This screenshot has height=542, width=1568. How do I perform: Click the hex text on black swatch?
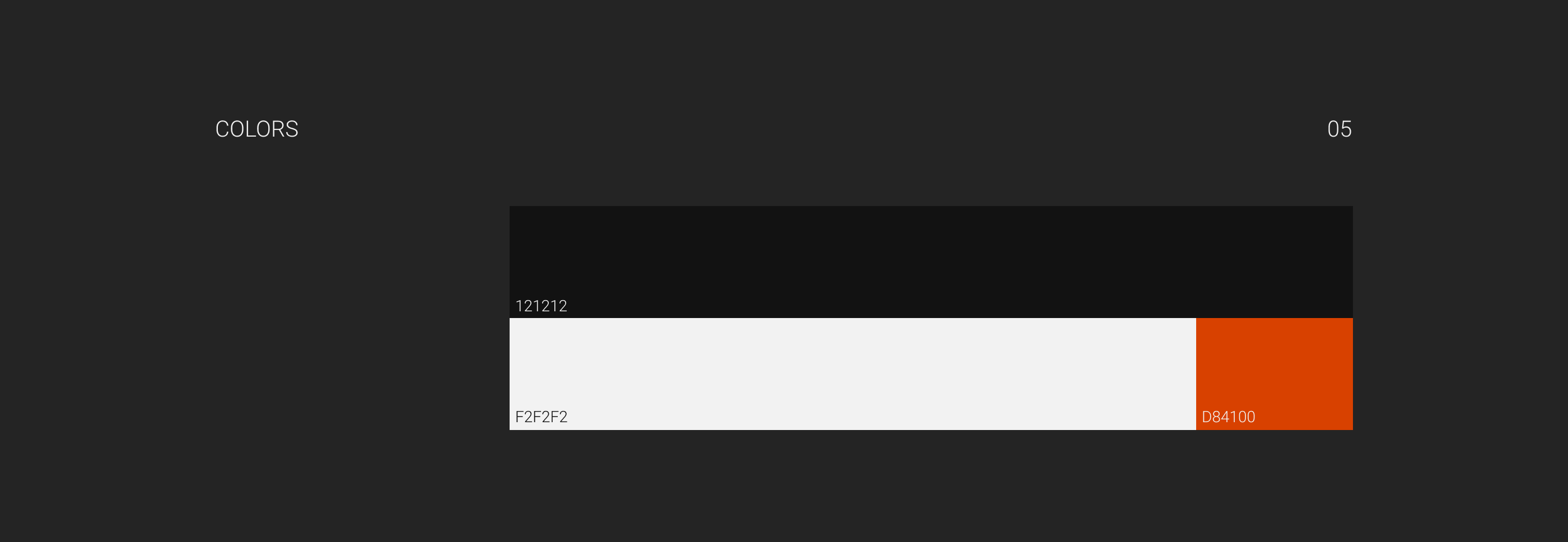tap(540, 306)
